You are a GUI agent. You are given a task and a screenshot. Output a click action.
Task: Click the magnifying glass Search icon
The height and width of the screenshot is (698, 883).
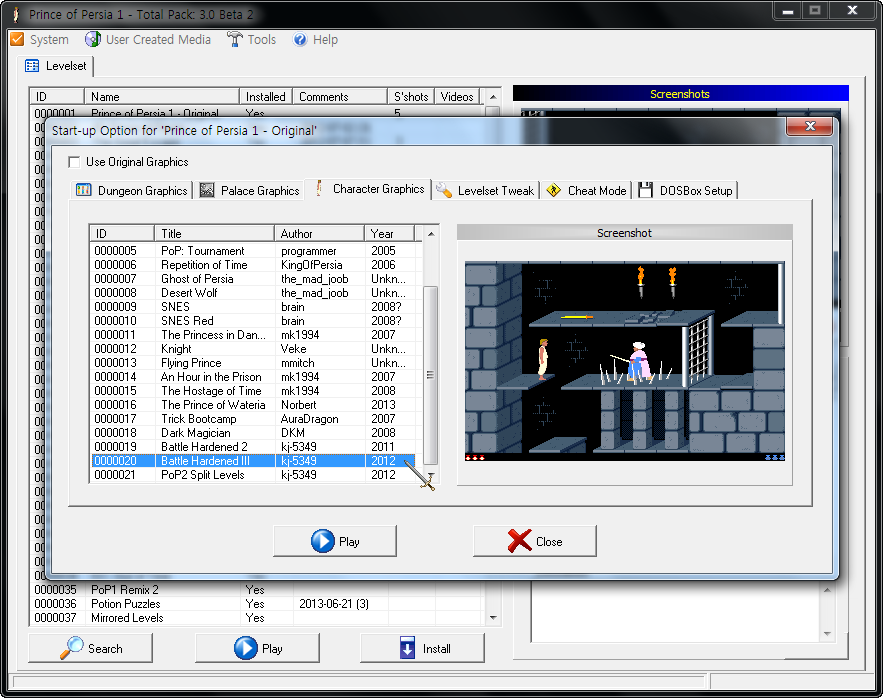point(72,648)
